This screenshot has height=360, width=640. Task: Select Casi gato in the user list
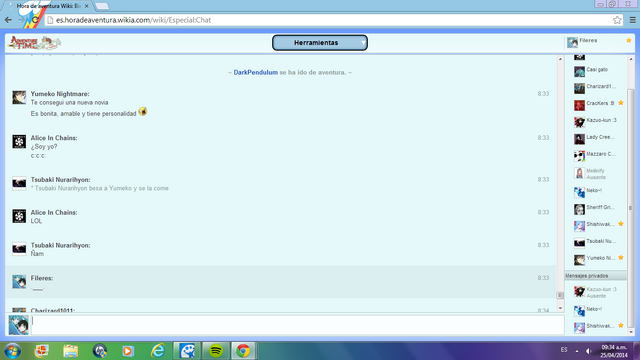(597, 71)
